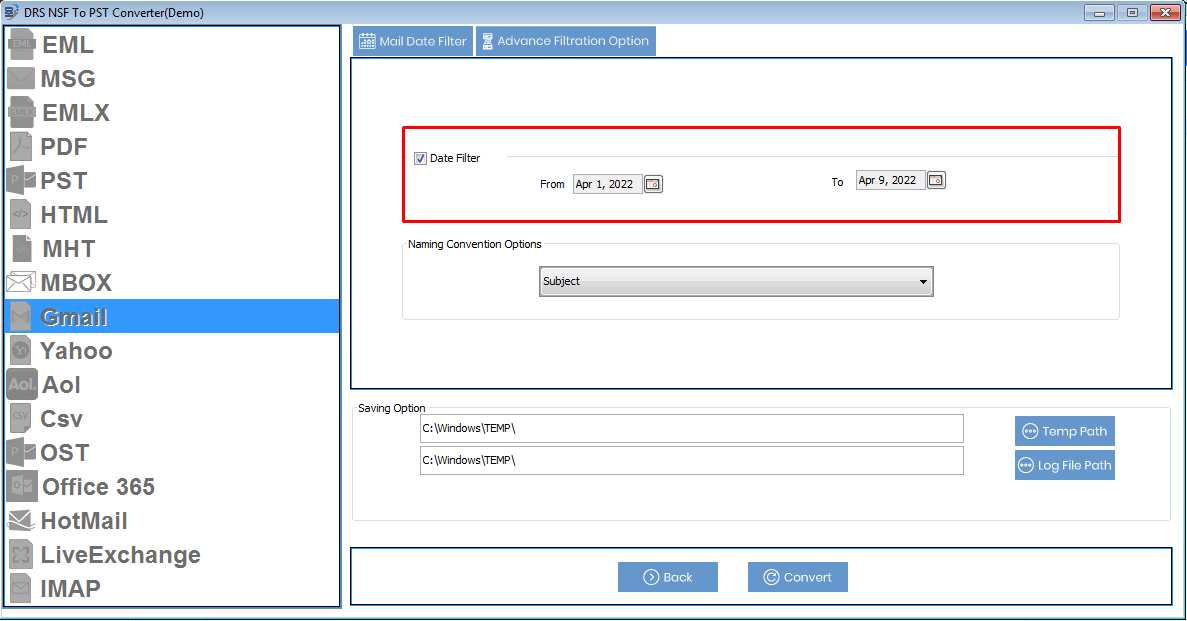Select the PST format icon

pos(21,181)
